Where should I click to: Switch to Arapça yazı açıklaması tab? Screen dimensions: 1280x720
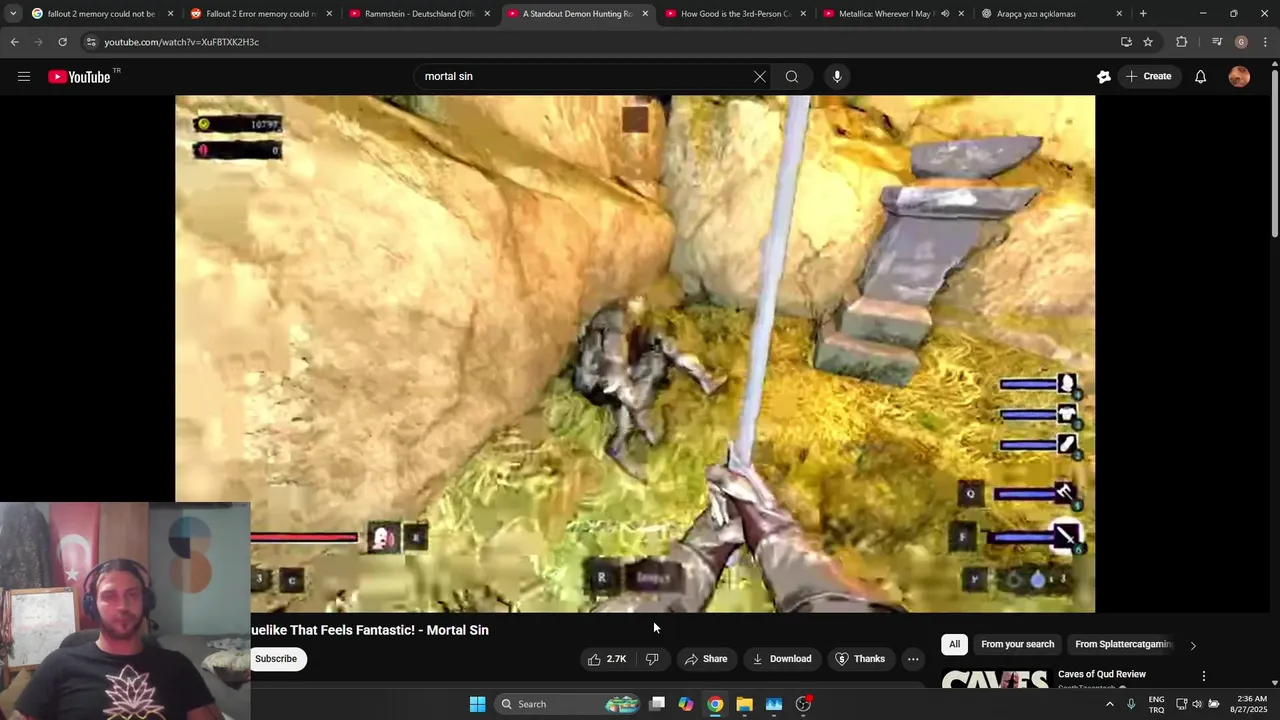pyautogui.click(x=1036, y=14)
